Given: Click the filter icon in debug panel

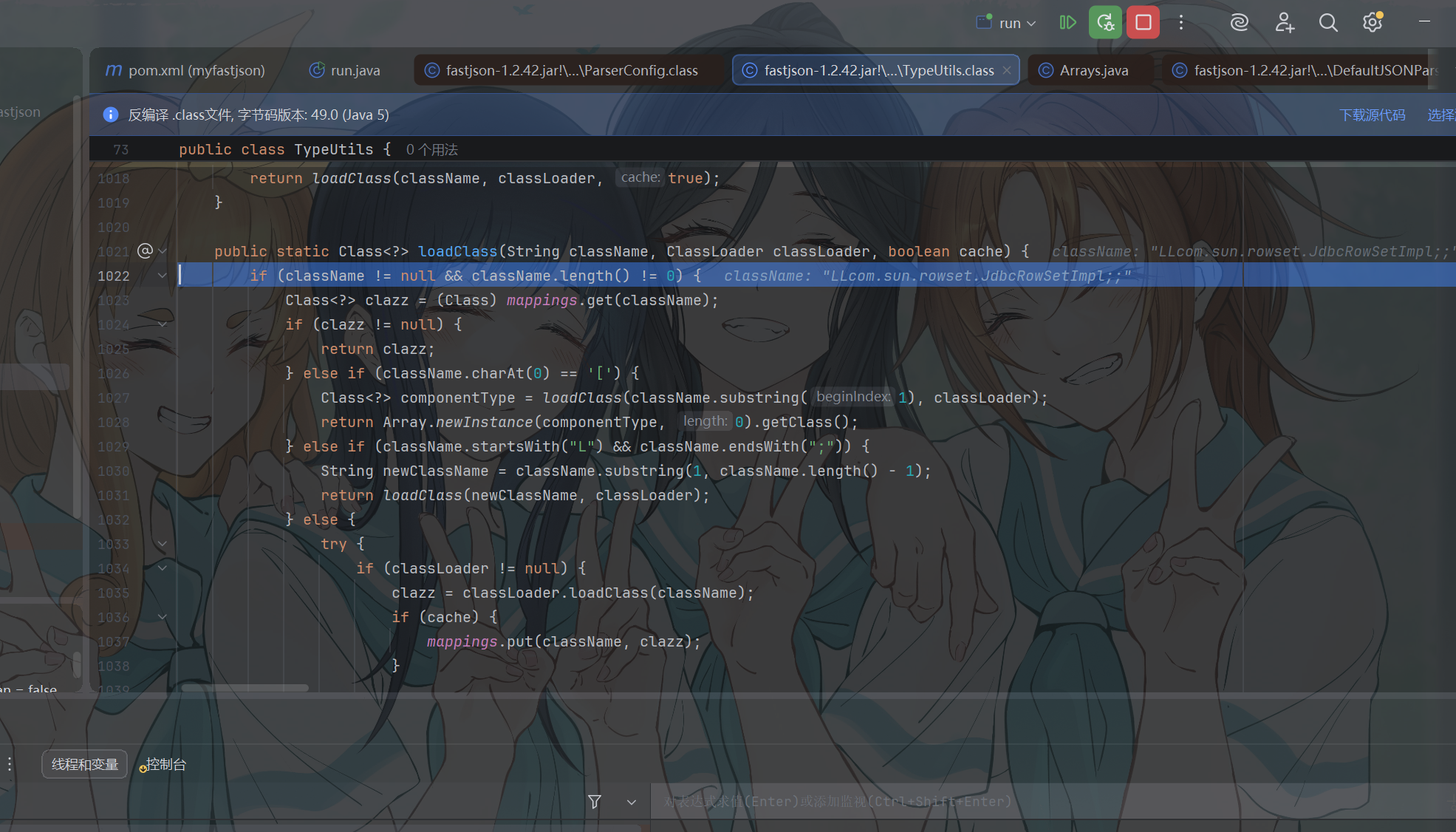Looking at the screenshot, I should pos(595,802).
